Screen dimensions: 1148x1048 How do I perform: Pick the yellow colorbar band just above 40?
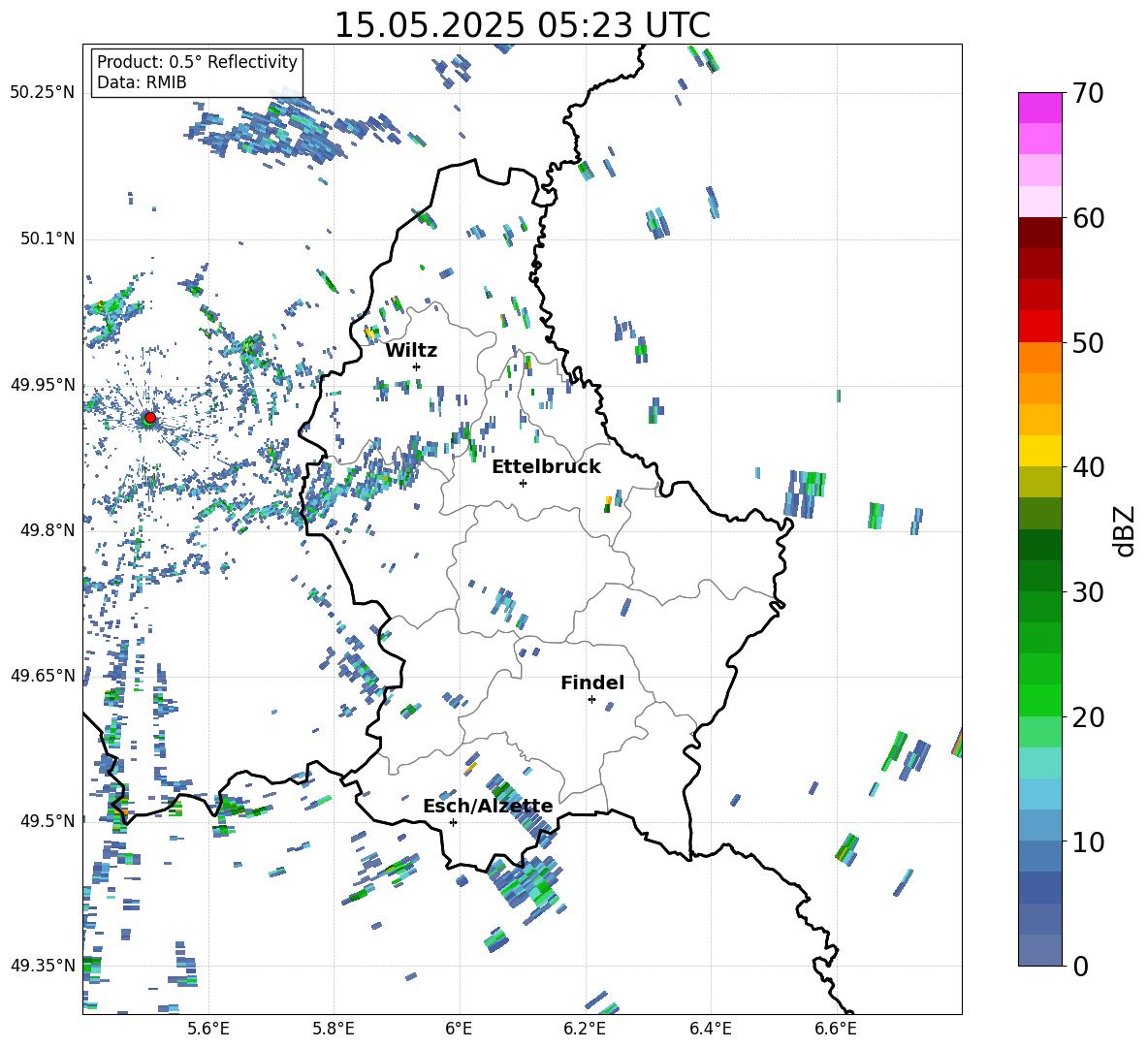(x=1039, y=451)
